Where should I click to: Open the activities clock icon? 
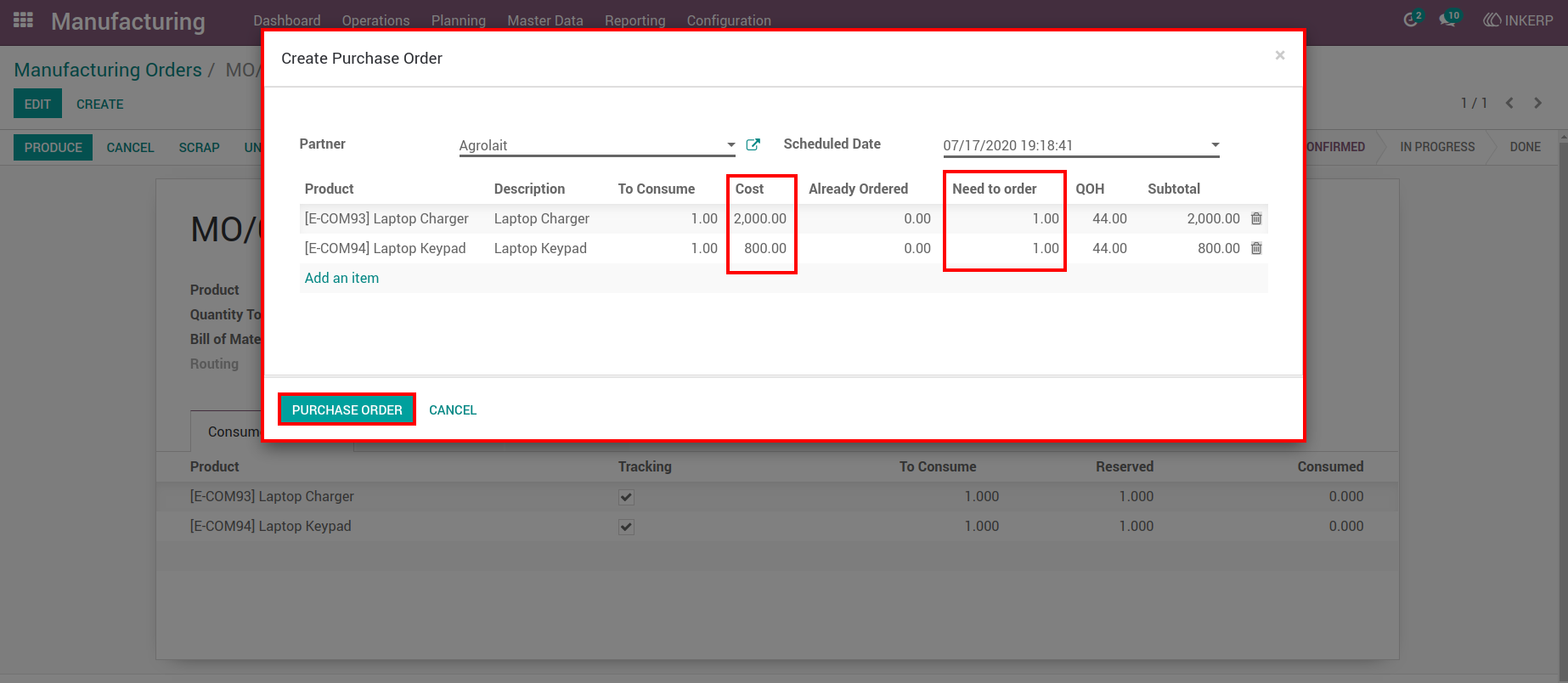pyautogui.click(x=1410, y=20)
